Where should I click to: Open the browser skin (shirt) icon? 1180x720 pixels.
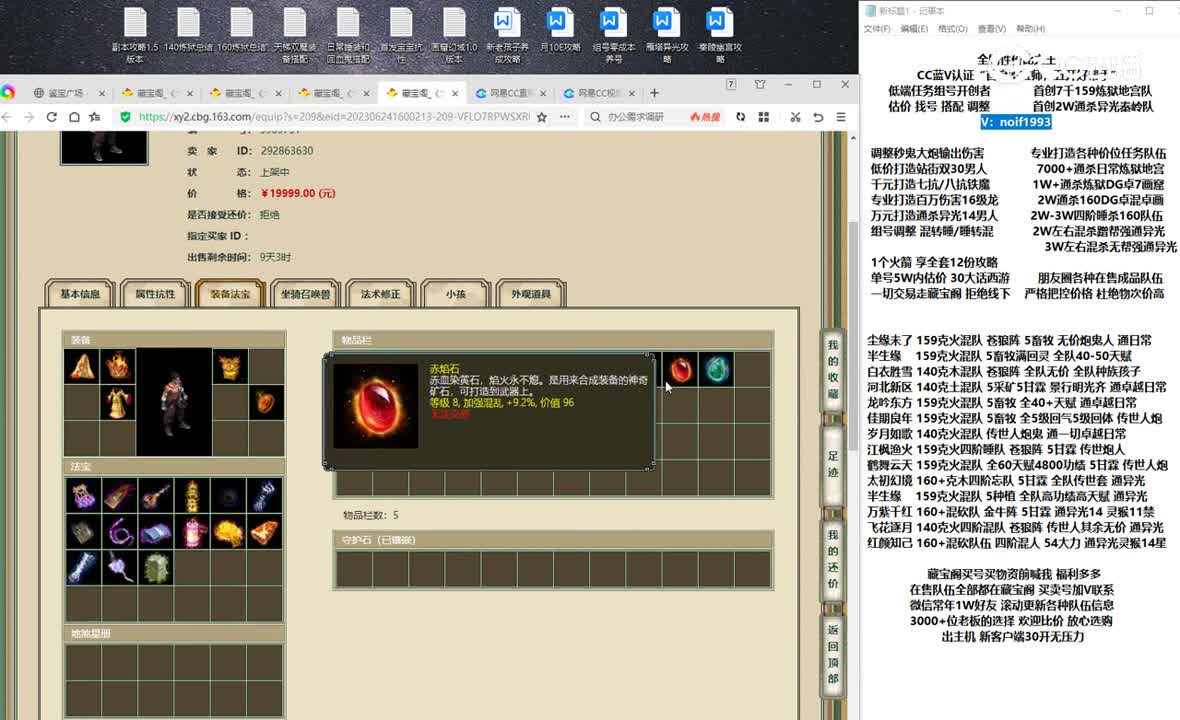760,84
